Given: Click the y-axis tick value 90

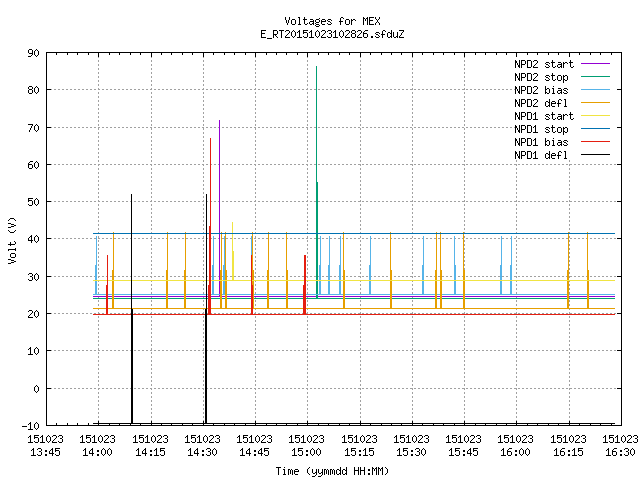Looking at the screenshot, I should 33,53.
